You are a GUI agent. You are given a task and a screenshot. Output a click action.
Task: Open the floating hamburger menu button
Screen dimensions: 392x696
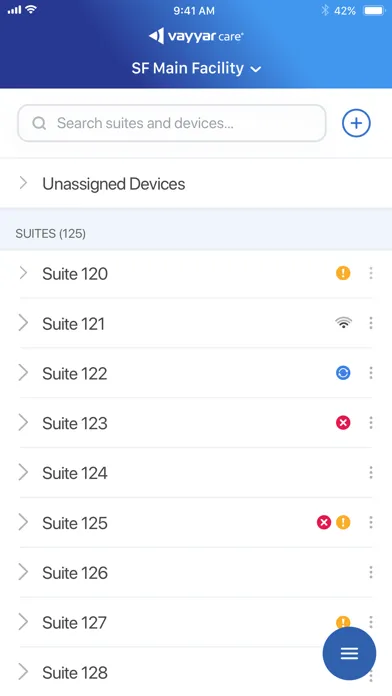[x=349, y=653]
